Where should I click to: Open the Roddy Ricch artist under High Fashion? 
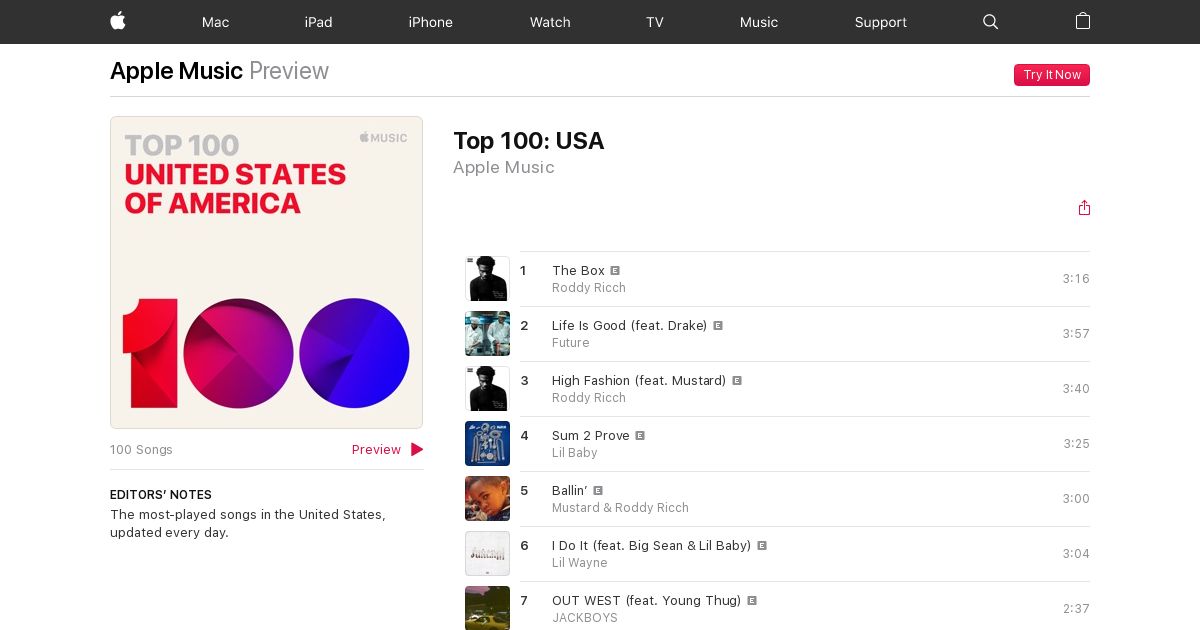coord(589,398)
